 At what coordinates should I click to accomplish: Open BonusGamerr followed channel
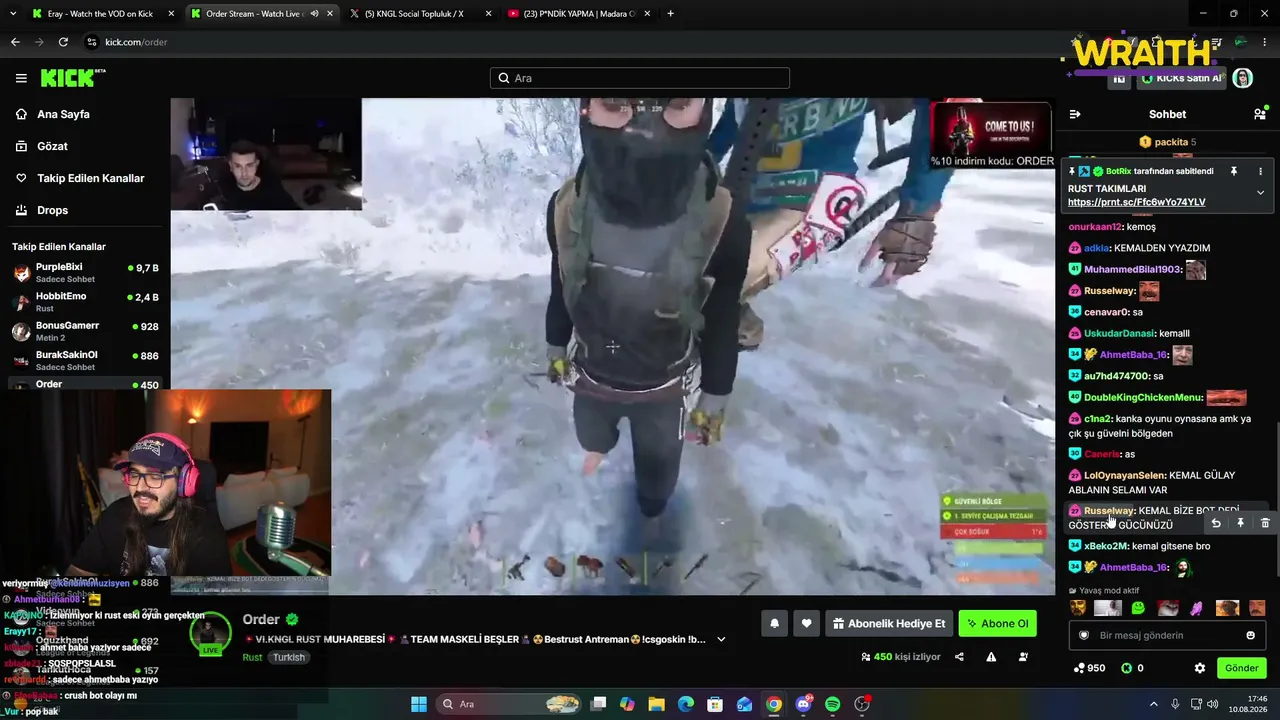point(85,331)
